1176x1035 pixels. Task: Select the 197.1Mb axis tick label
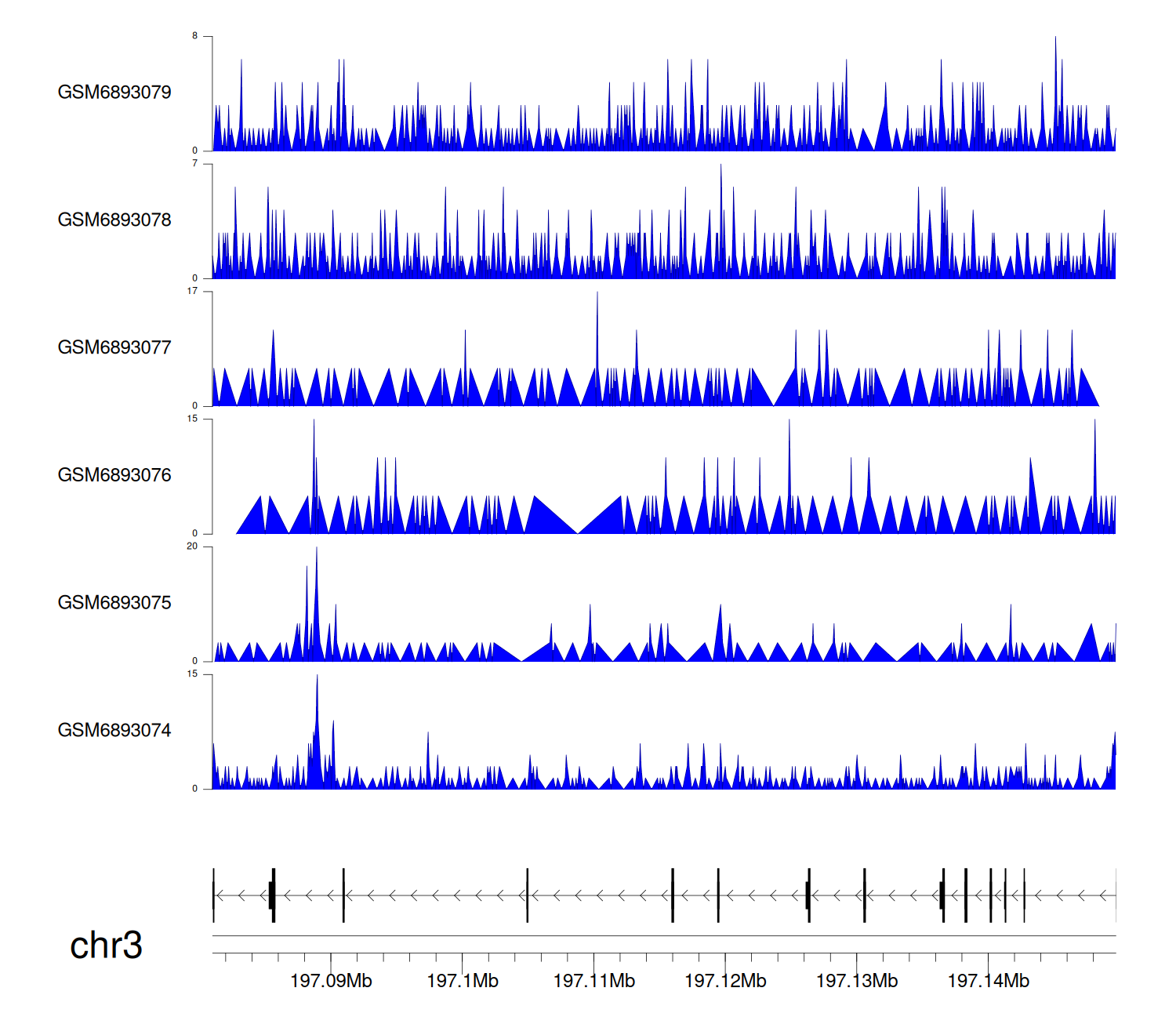[463, 981]
